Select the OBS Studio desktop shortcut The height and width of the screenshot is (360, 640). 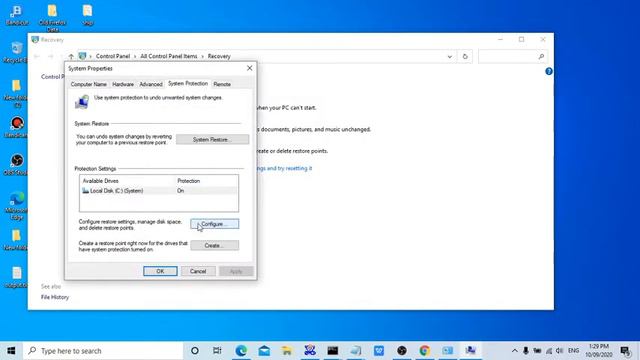pos(16,164)
